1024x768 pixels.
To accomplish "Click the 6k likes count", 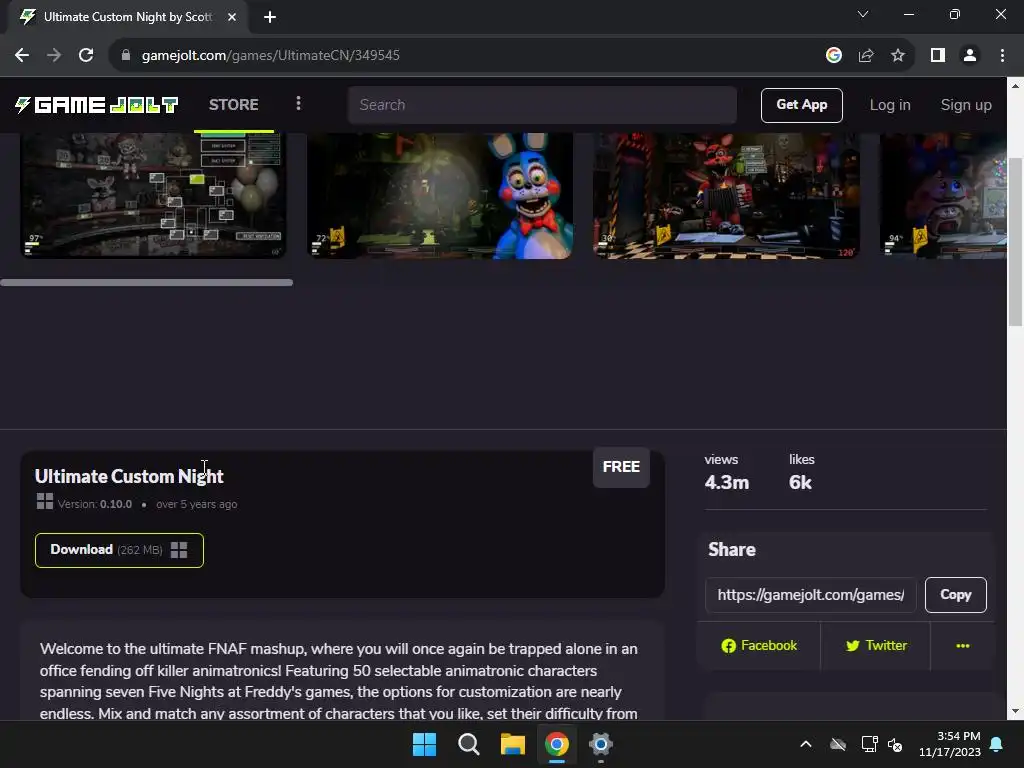I will coord(800,483).
